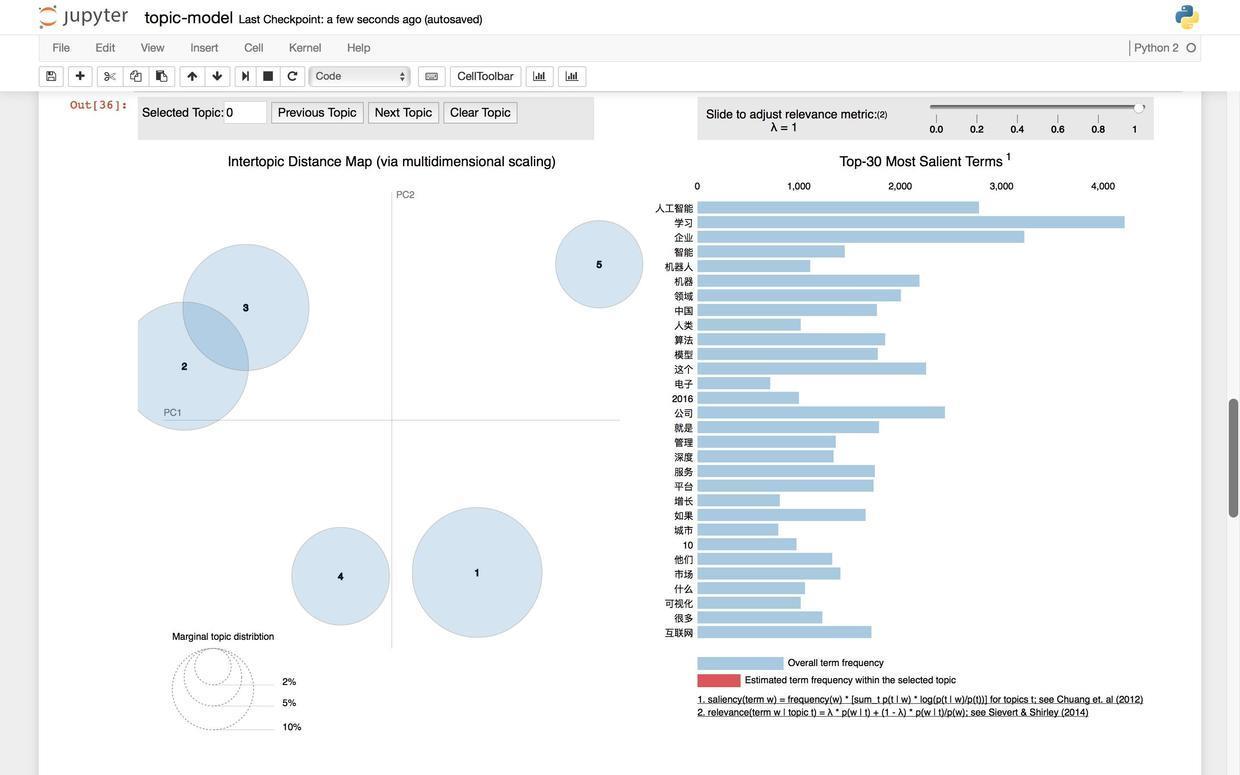Open the Code cell type dropdown
The height and width of the screenshot is (775, 1240).
pyautogui.click(x=360, y=77)
